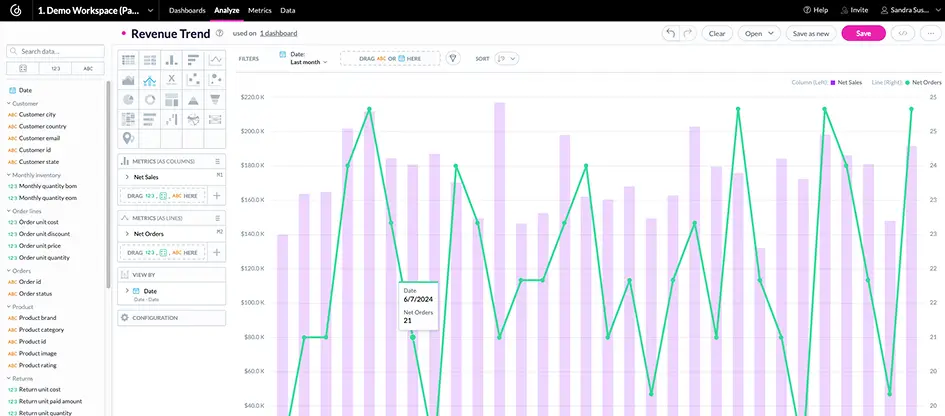This screenshot has height=416, width=945.
Task: Open the three-dot more options menu
Action: pos(931,34)
